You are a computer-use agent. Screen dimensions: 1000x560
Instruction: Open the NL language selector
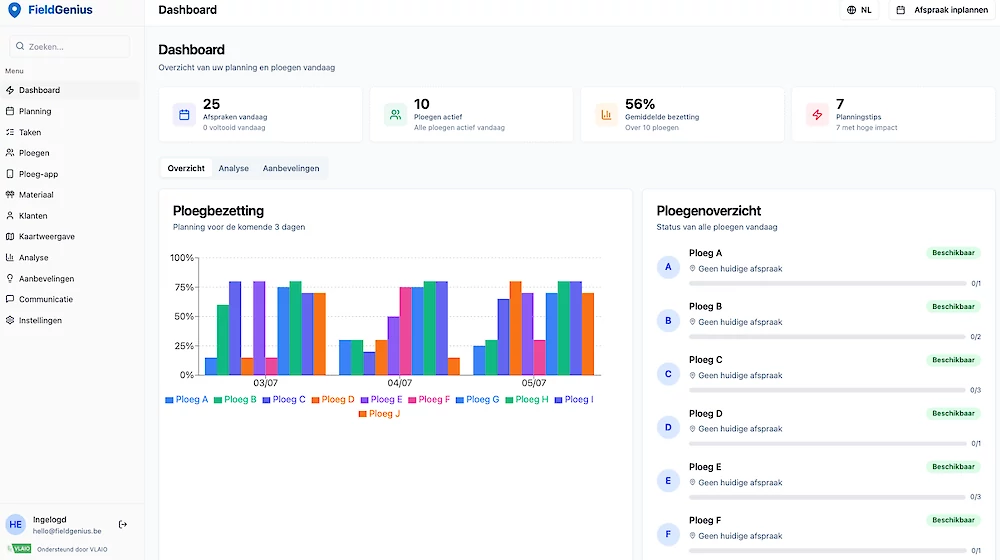(859, 10)
